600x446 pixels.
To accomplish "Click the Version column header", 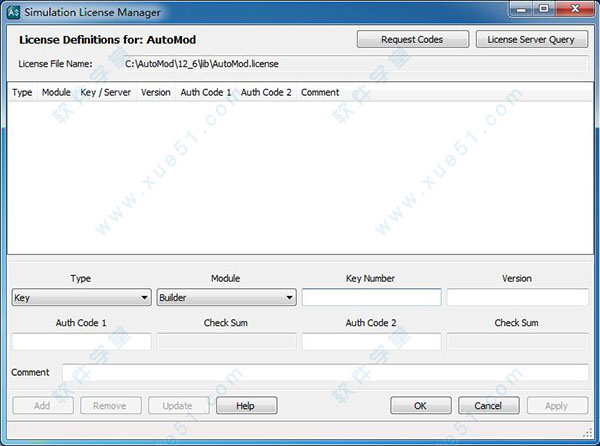I will (156, 92).
